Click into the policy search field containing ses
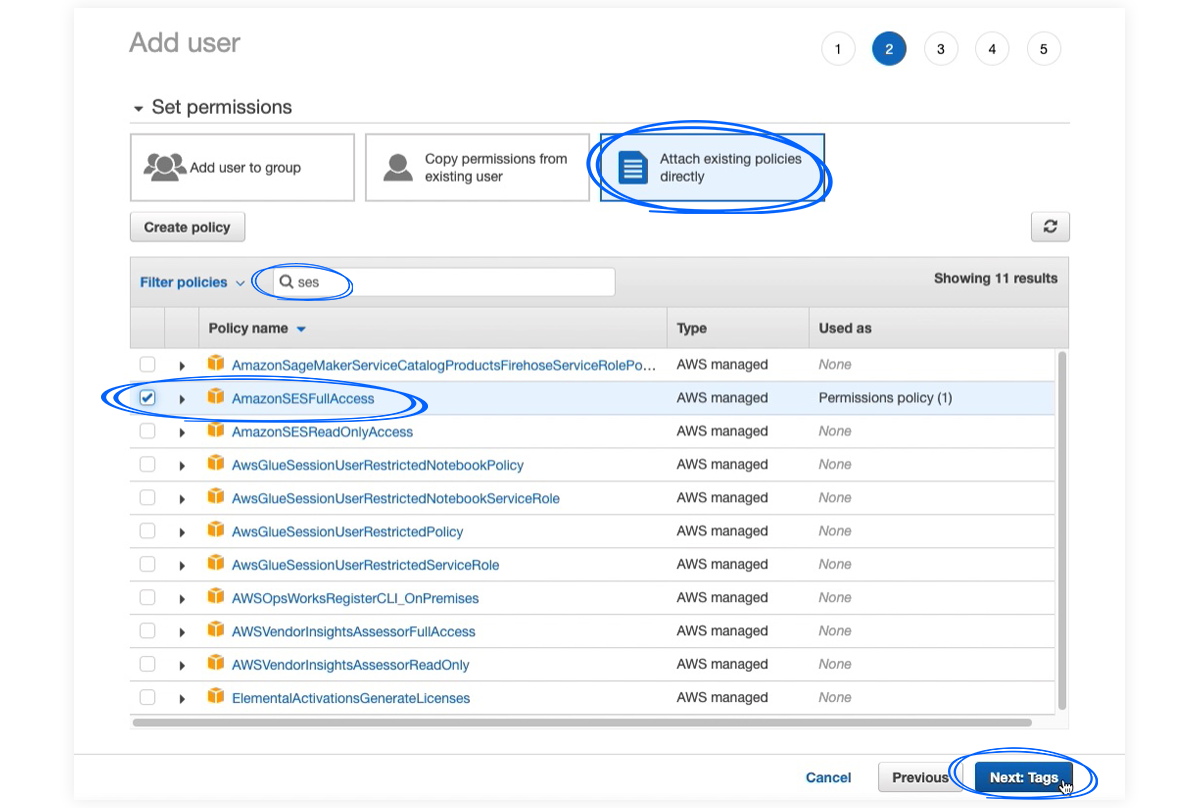The image size is (1200, 808). [x=444, y=282]
